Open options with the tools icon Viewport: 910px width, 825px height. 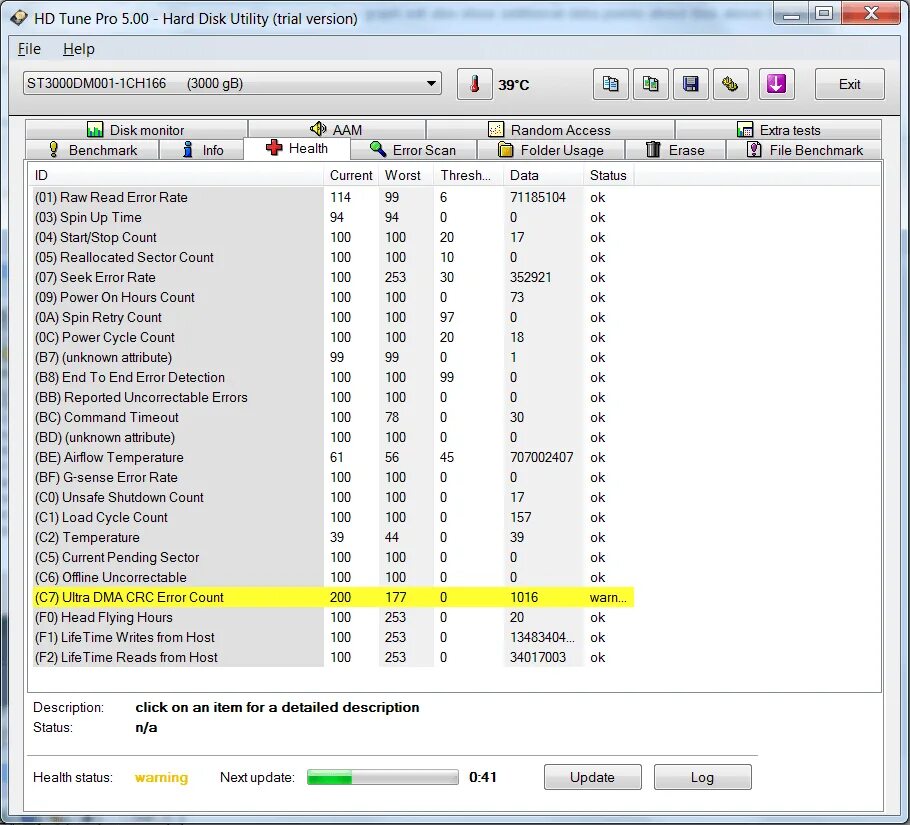pos(731,85)
